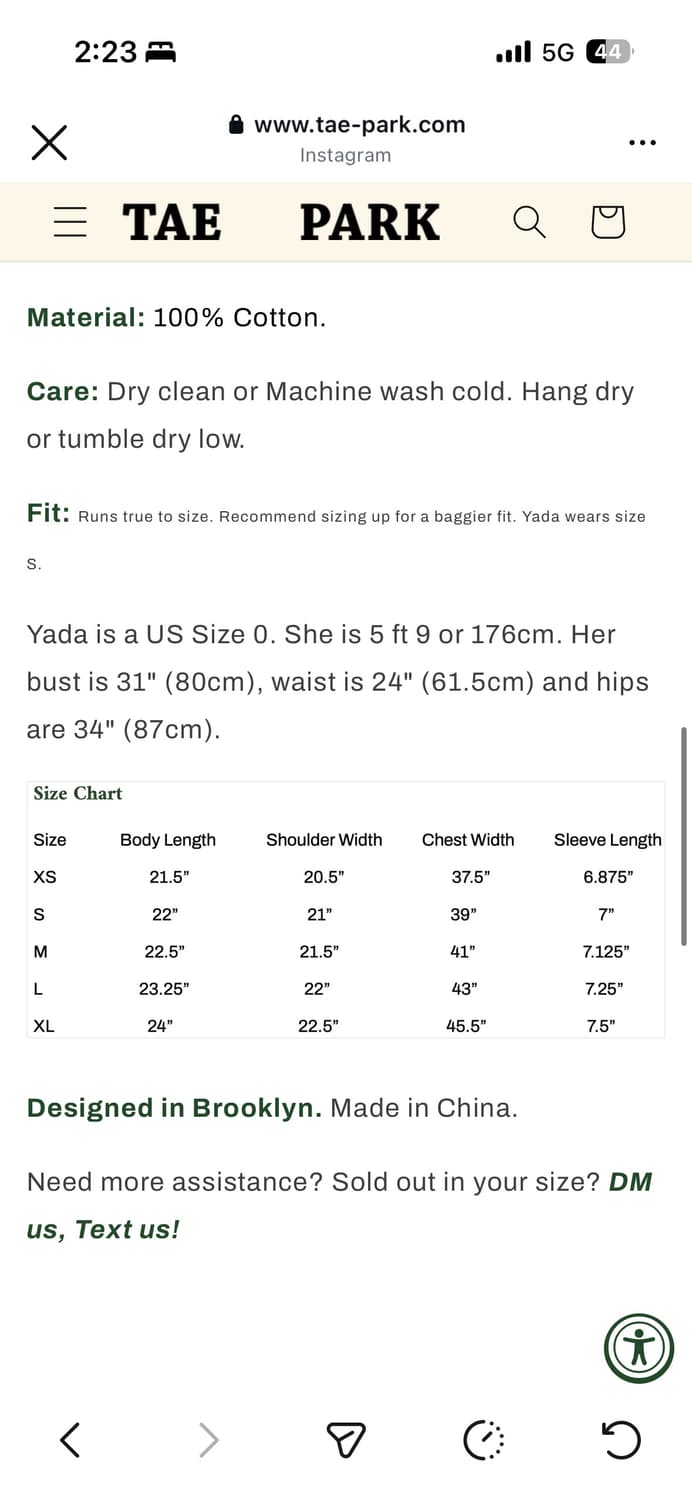Tap the 'Designed in Brooklyn.' text
This screenshot has width=692, height=1500.
[x=174, y=1108]
